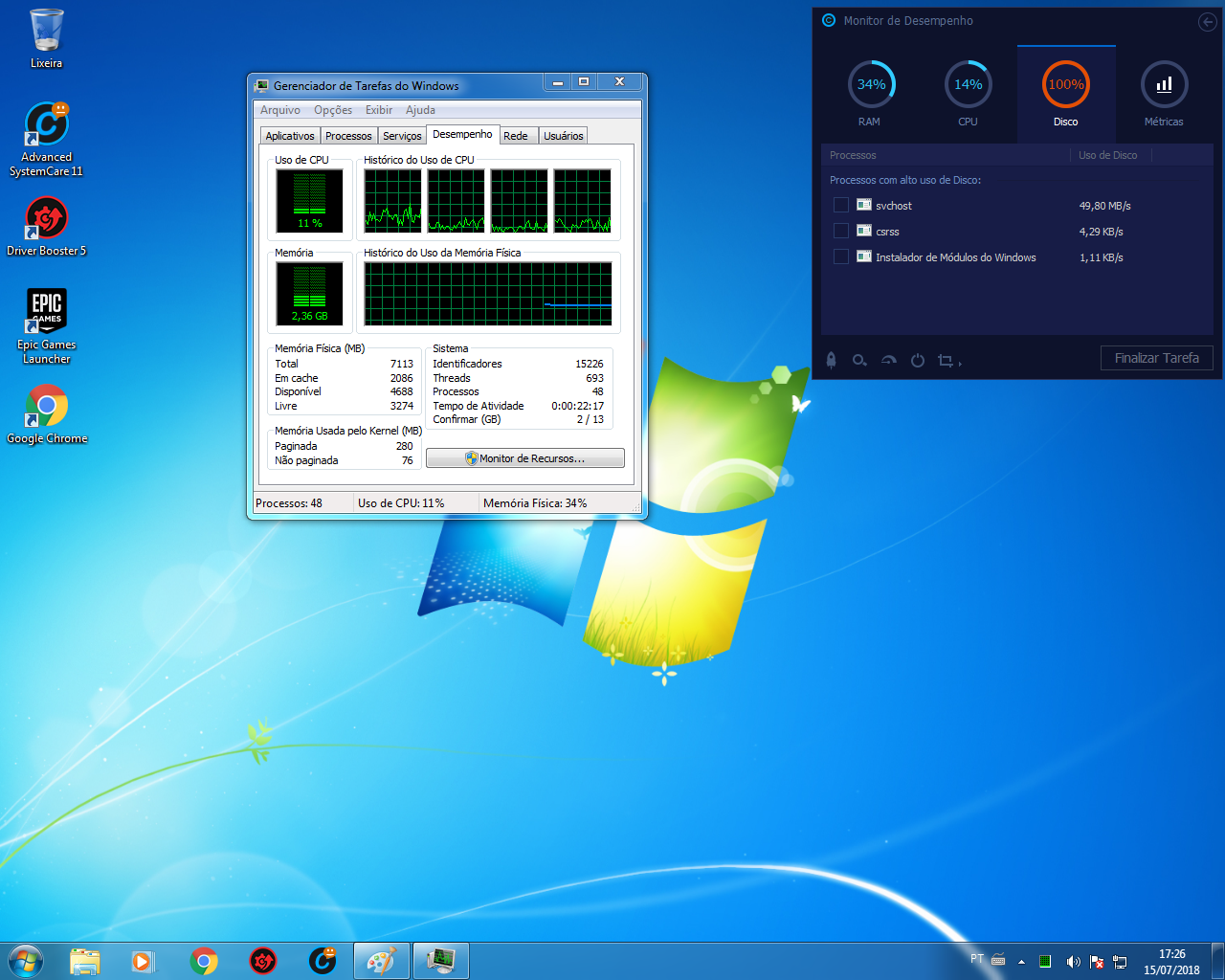
Task: Select the Desempenho tab
Action: (462, 135)
